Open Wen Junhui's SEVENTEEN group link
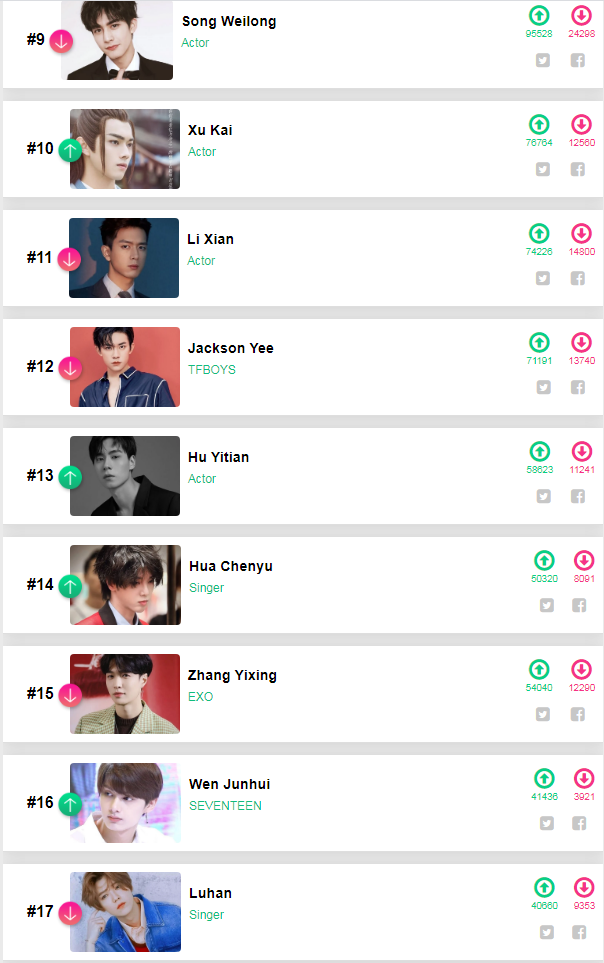This screenshot has height=963, width=604. [225, 806]
